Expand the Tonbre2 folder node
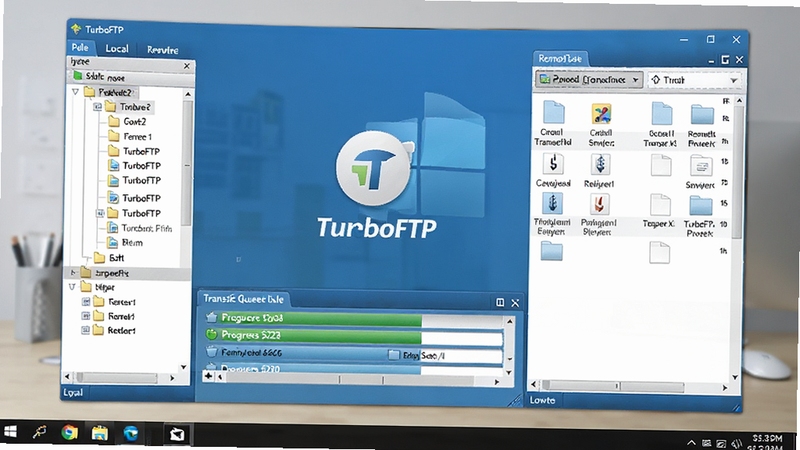 97,107
